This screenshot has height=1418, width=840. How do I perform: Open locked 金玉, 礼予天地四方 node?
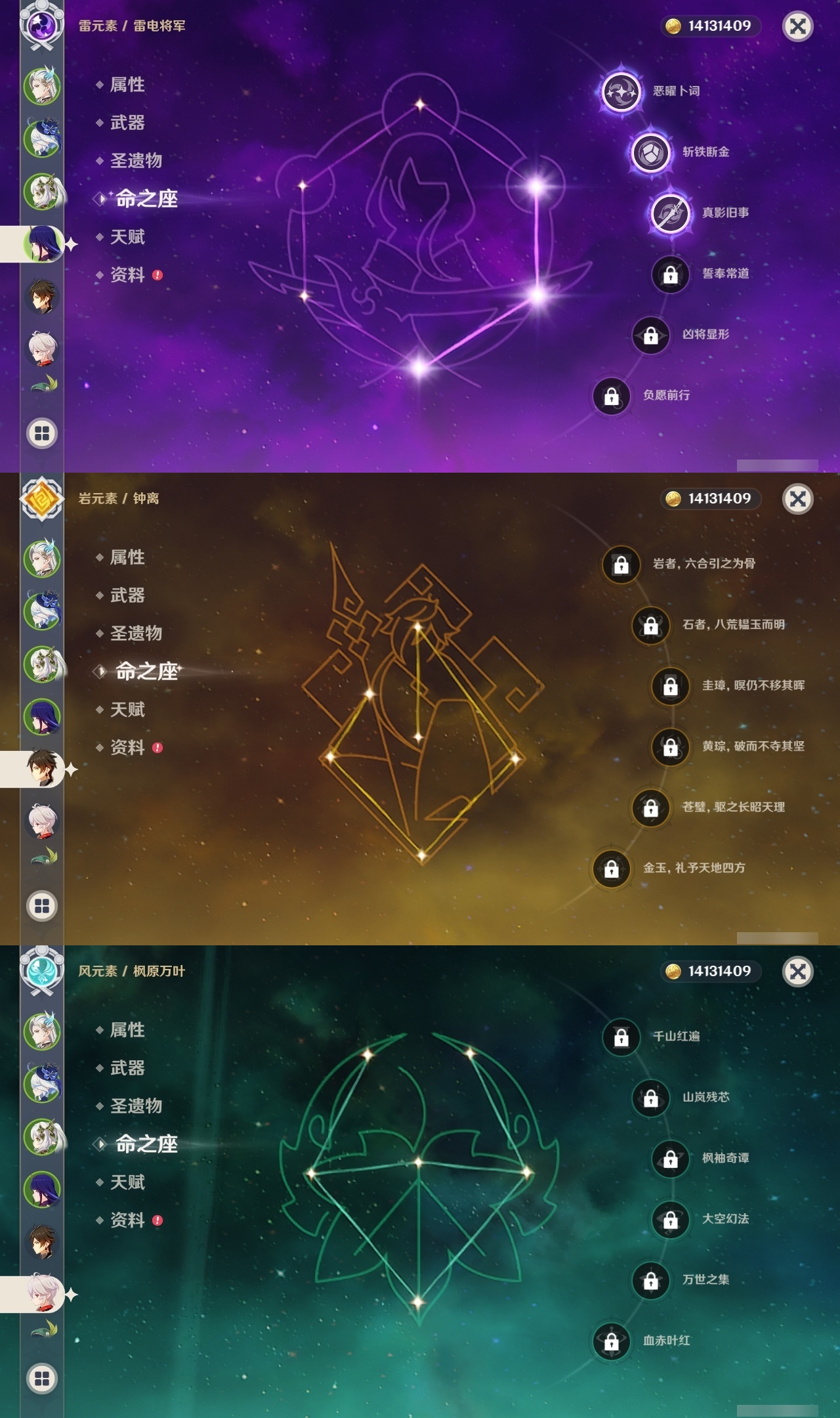pos(611,869)
